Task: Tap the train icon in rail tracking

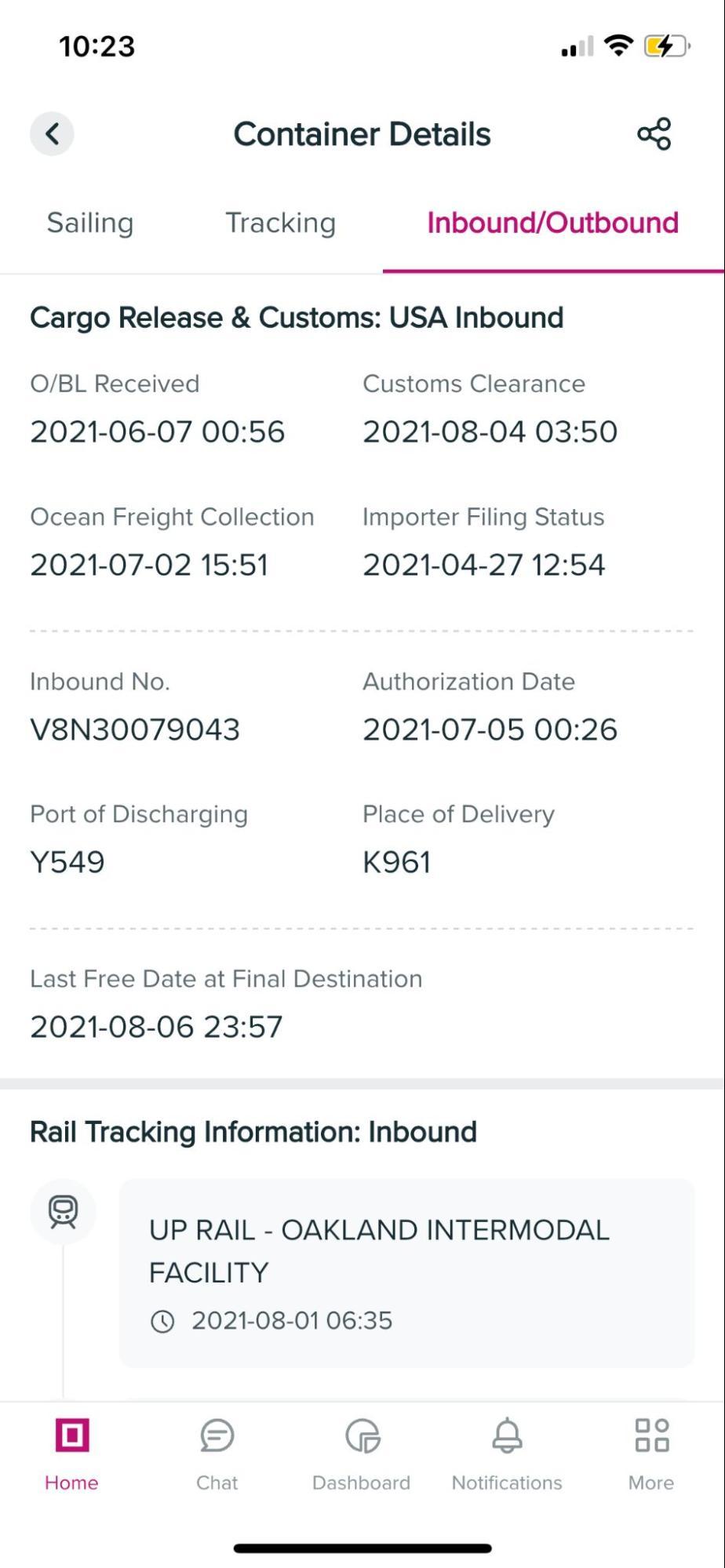Action: [63, 1212]
